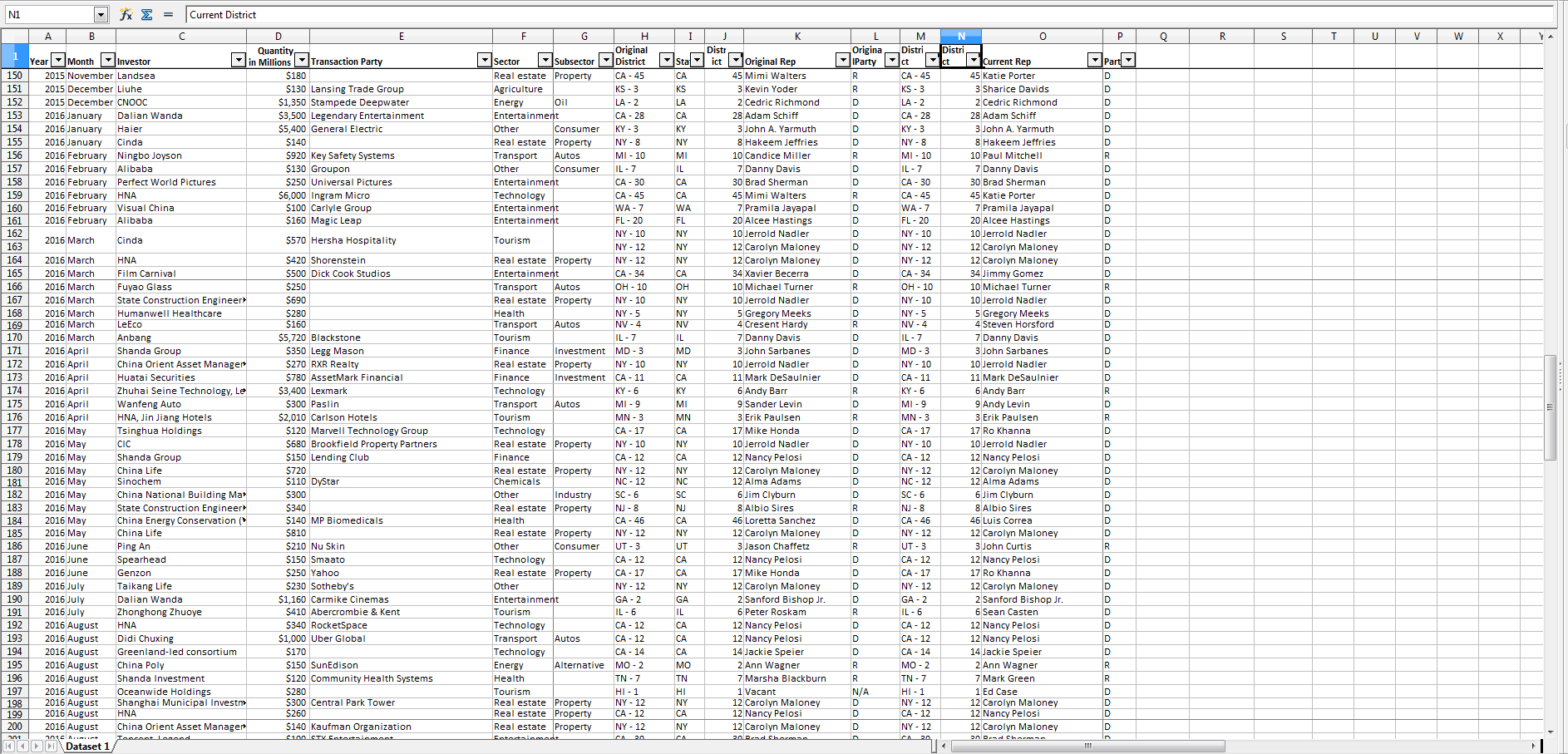Select column O header
Viewport: 1568px width, 754px height.
point(1043,36)
